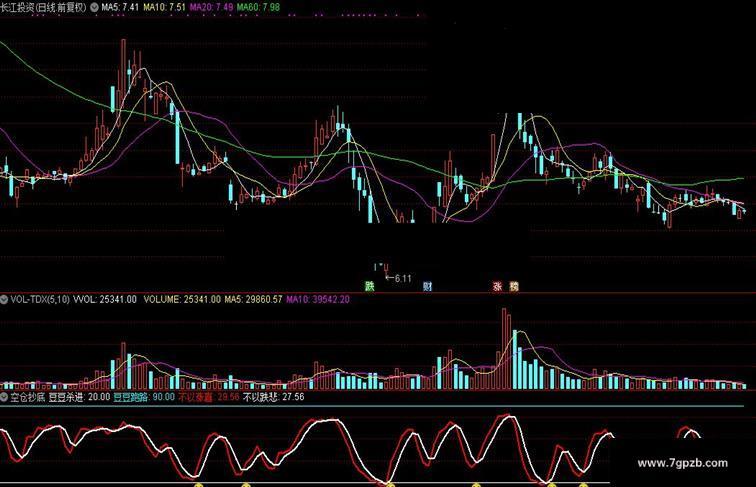Screen dimensions: 756x487
Task: Click the red 不以涨喜 29.56 label
Action: (209, 397)
